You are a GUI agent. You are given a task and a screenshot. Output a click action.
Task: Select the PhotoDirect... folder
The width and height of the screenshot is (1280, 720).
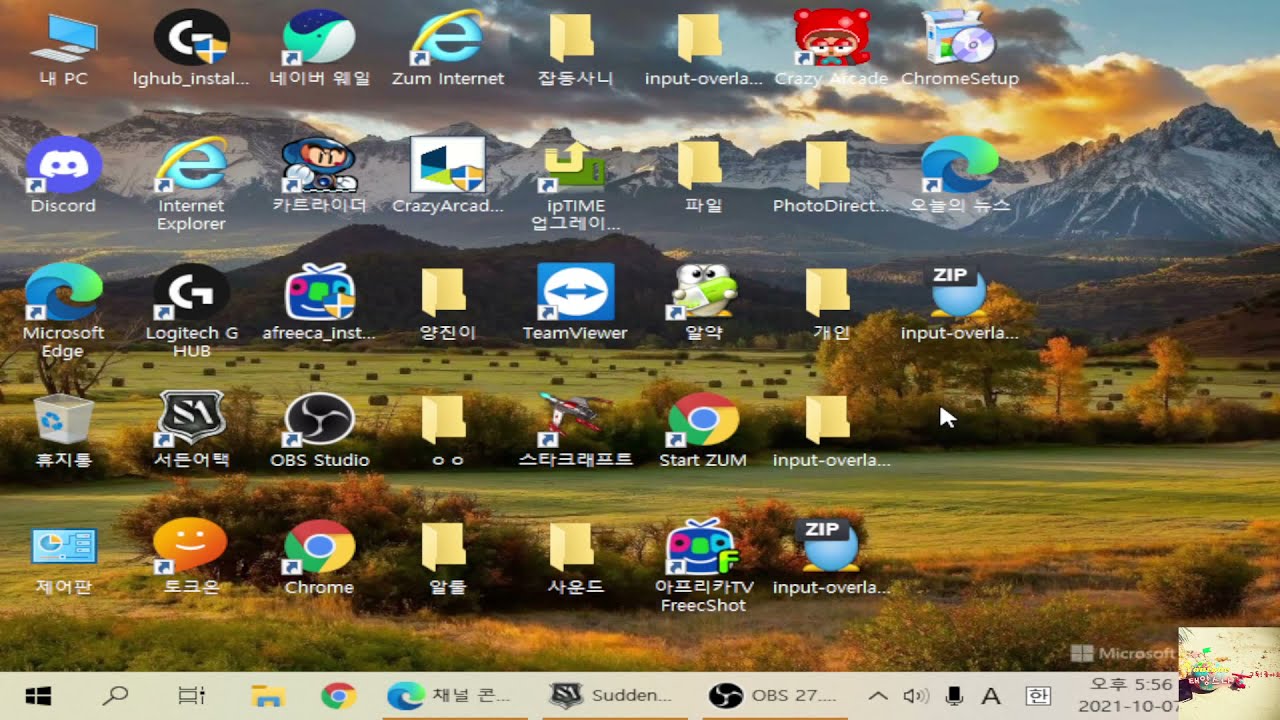830,176
